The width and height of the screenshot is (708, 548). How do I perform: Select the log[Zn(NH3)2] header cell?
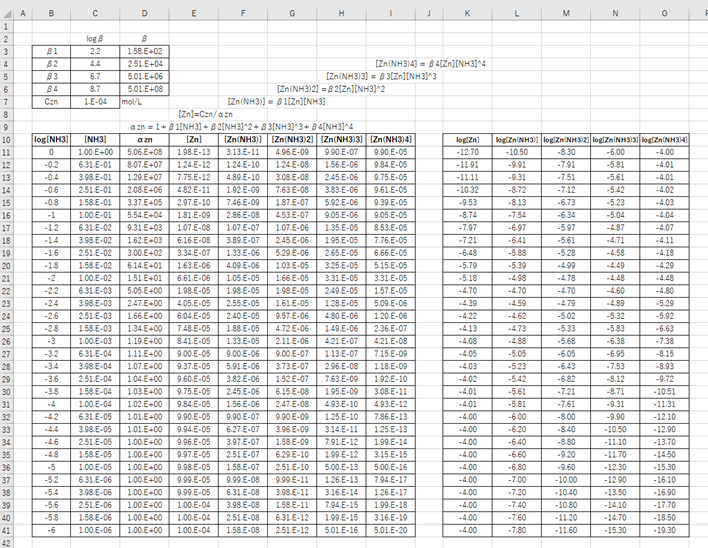(x=566, y=140)
